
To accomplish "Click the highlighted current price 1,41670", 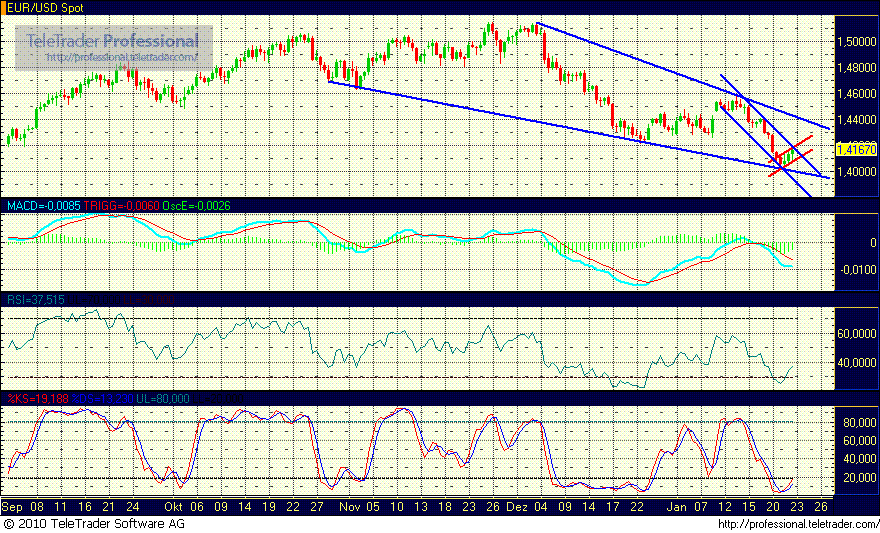I will pyautogui.click(x=856, y=150).
